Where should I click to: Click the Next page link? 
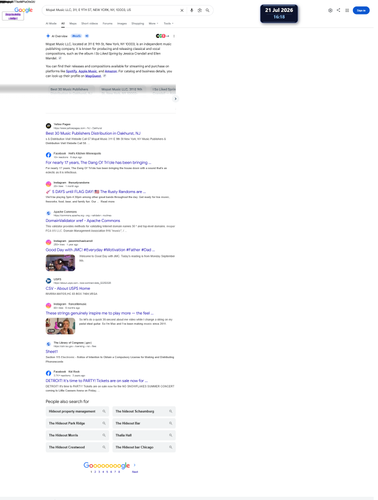(x=135, y=472)
